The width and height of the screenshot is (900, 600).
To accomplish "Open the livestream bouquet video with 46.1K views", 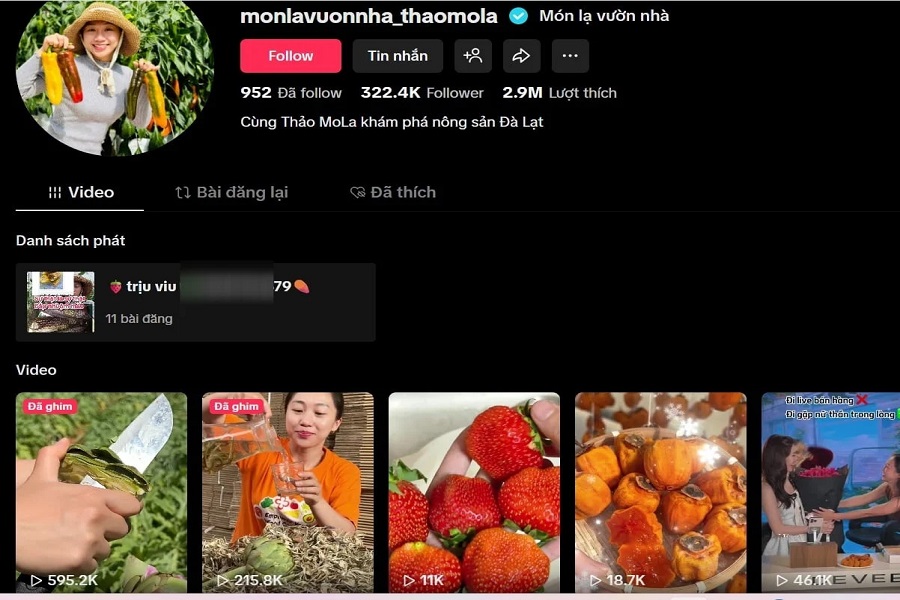I will click(831, 492).
